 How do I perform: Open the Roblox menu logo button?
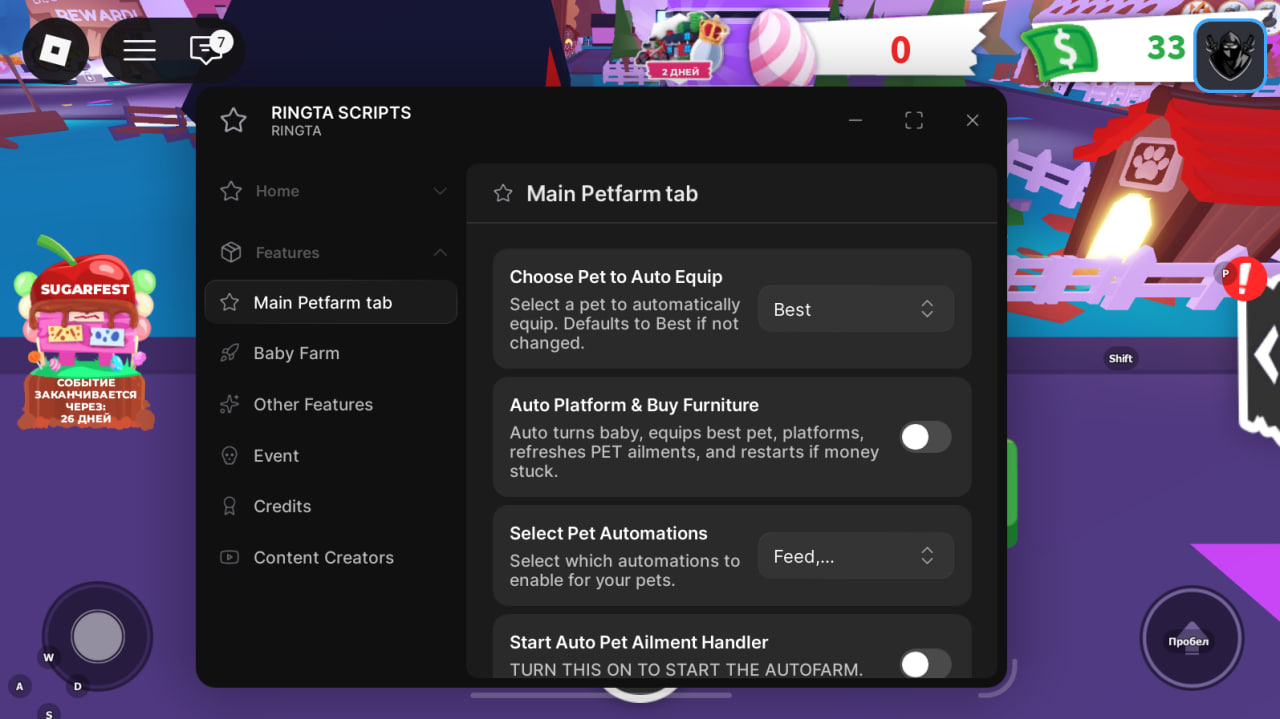coord(56,49)
